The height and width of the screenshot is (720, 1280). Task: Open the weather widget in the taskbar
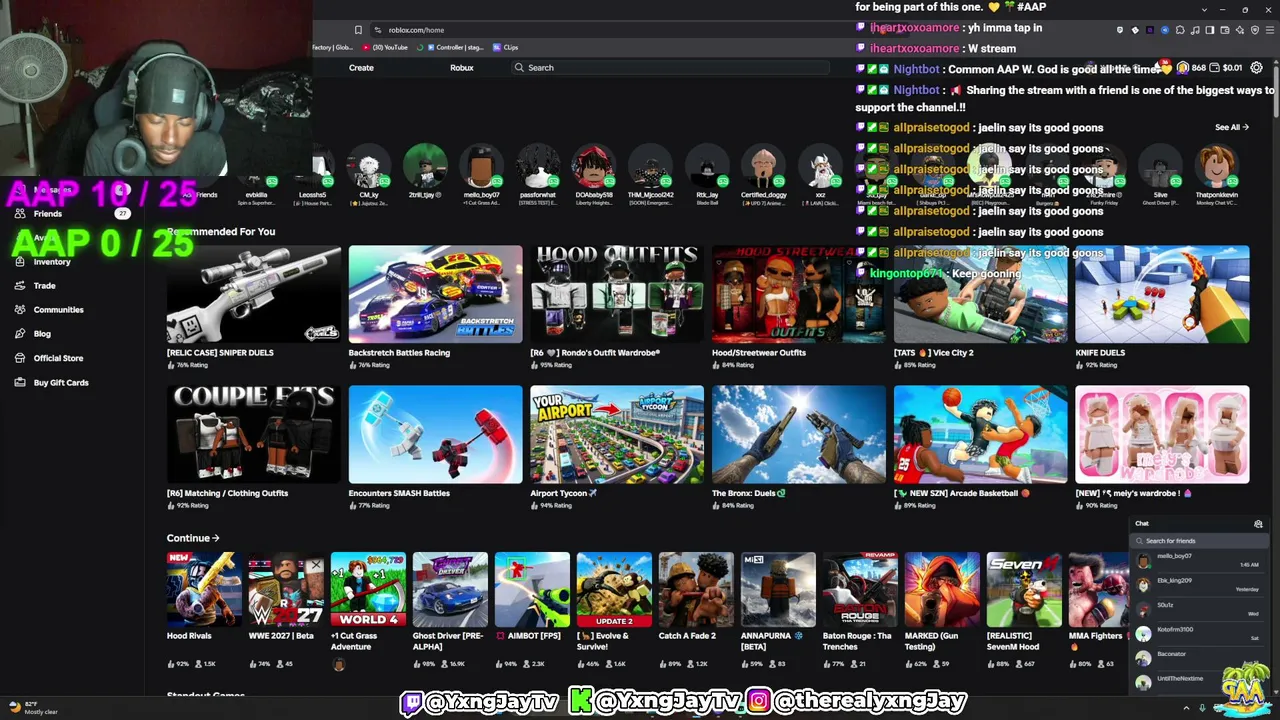[x=32, y=708]
